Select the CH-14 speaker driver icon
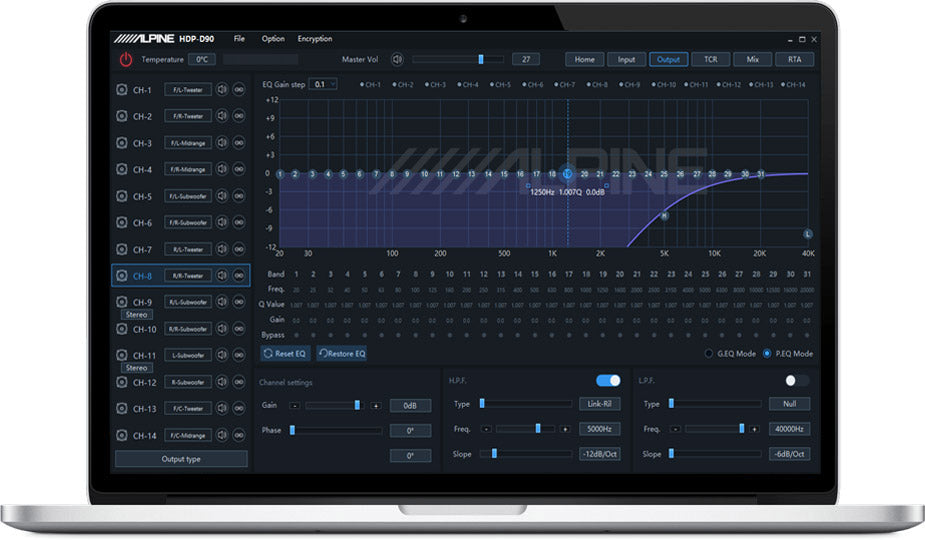 point(122,436)
